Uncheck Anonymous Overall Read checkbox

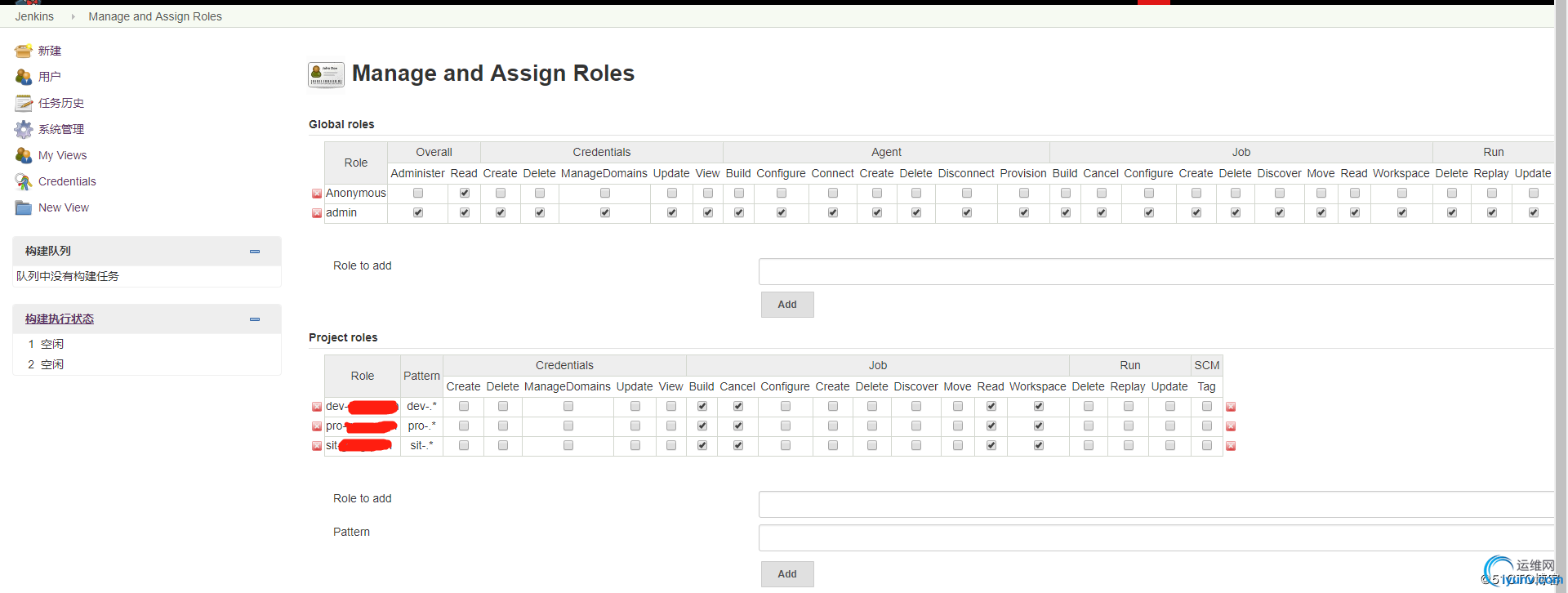465,193
